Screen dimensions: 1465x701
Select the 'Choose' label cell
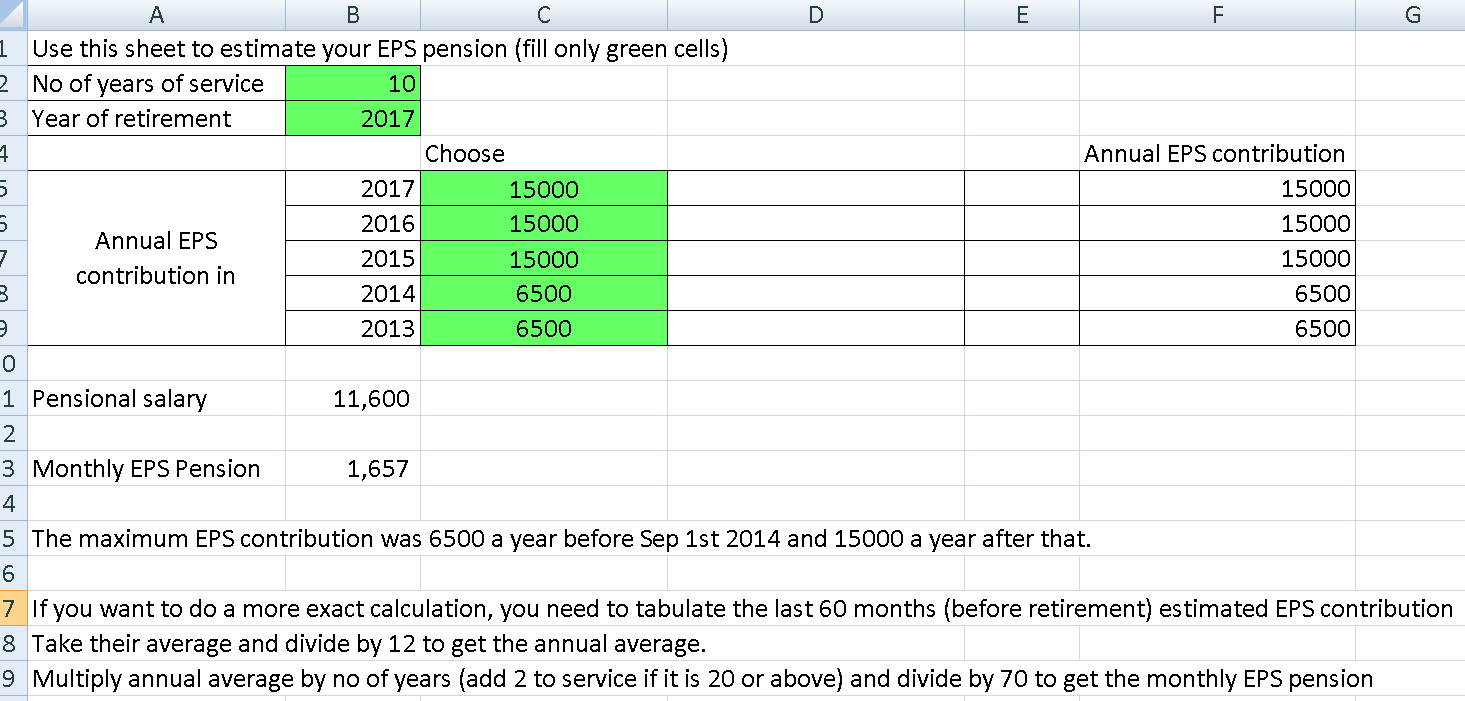point(544,153)
